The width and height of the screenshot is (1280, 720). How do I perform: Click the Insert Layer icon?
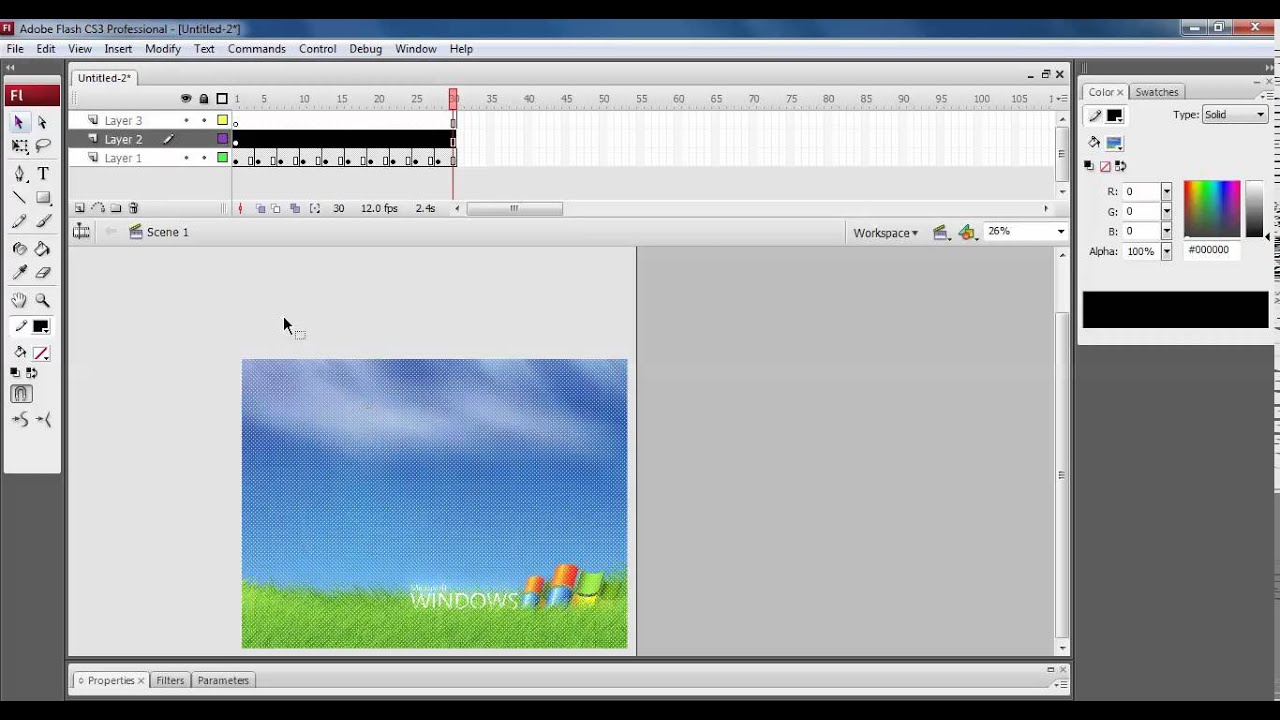(x=80, y=208)
